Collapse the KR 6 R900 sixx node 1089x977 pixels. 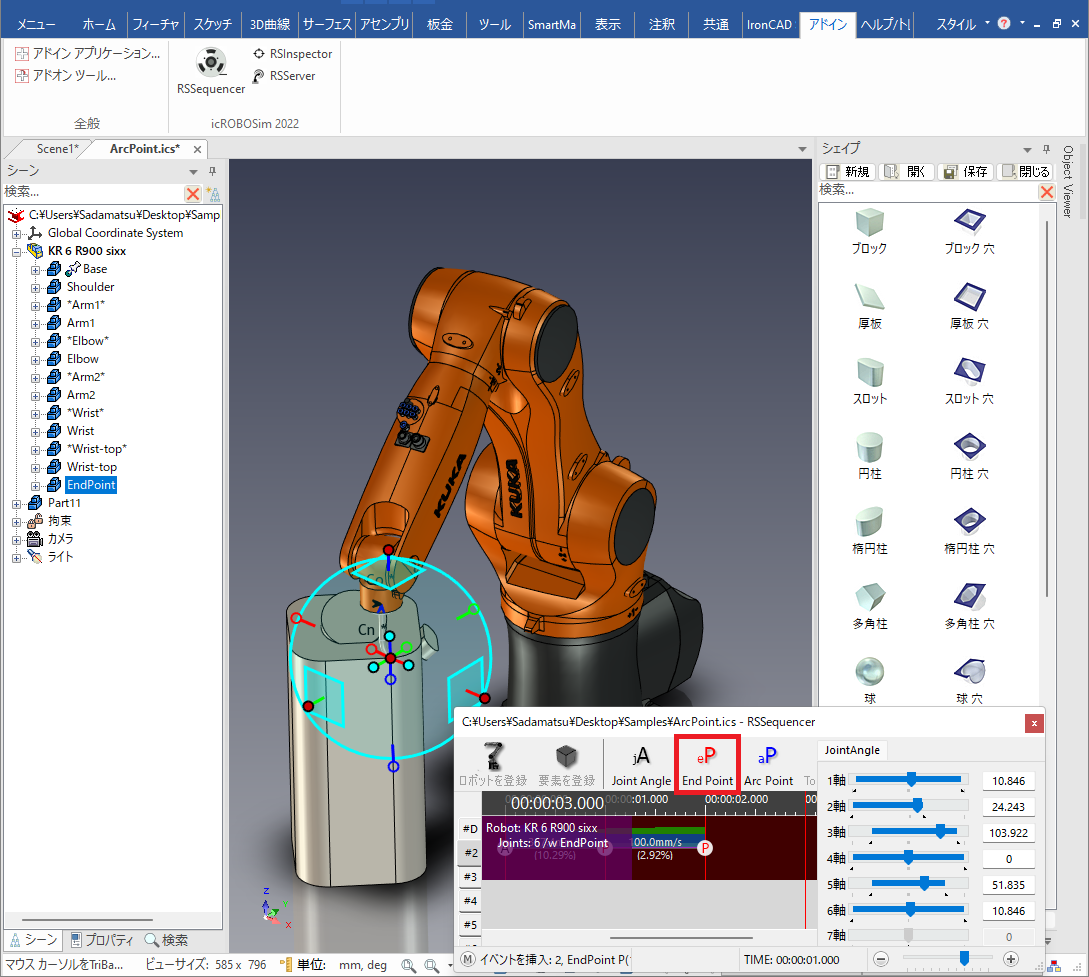point(17,251)
